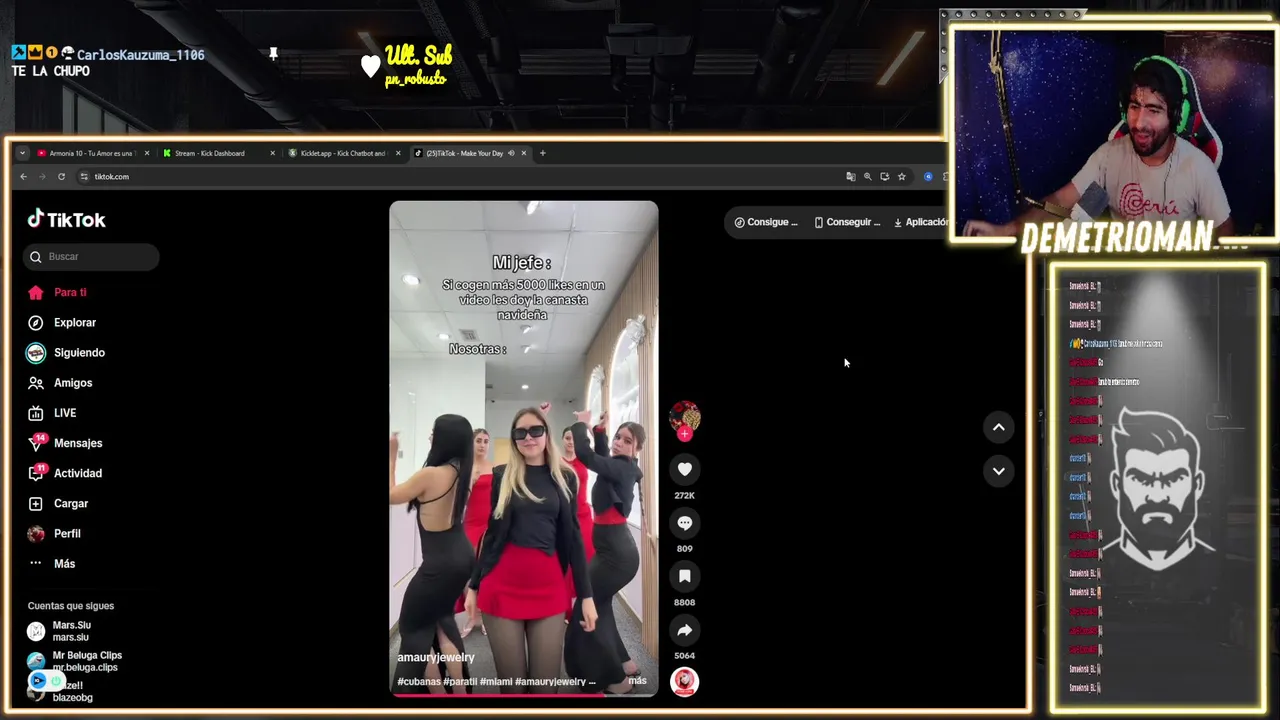The width and height of the screenshot is (1280, 720).
Task: Focus the Buscar search field
Action: [x=91, y=256]
